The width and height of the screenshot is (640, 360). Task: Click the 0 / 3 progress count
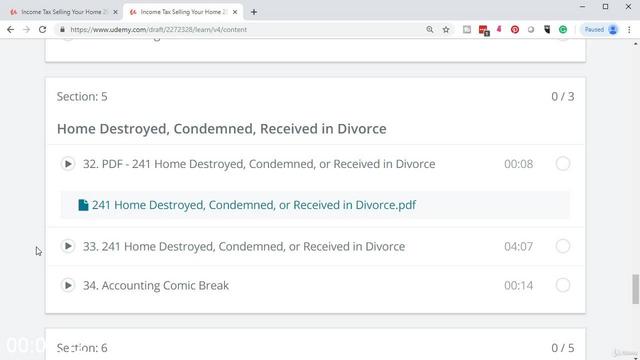[562, 97]
